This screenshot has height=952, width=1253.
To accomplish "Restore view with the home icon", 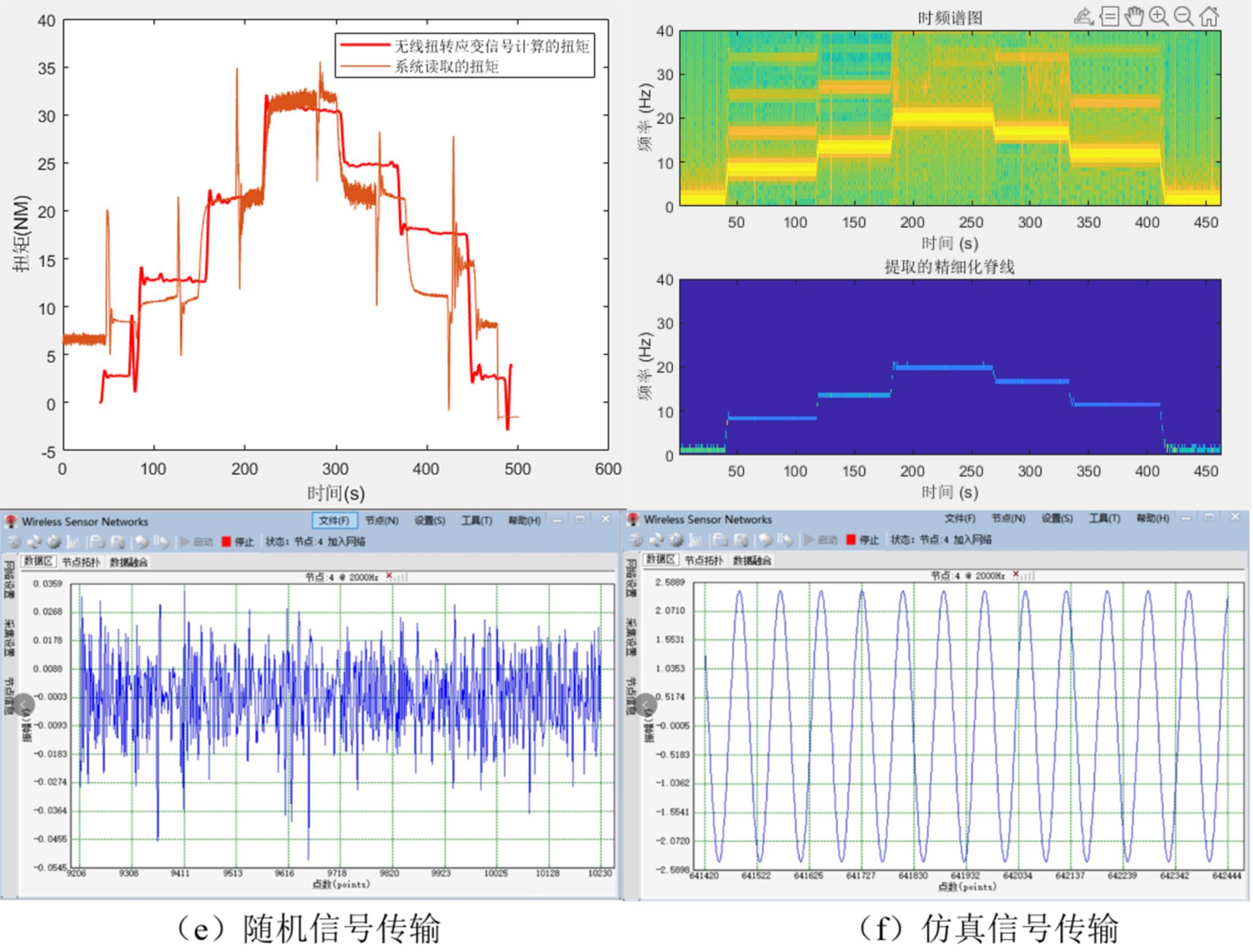I will click(x=1209, y=17).
